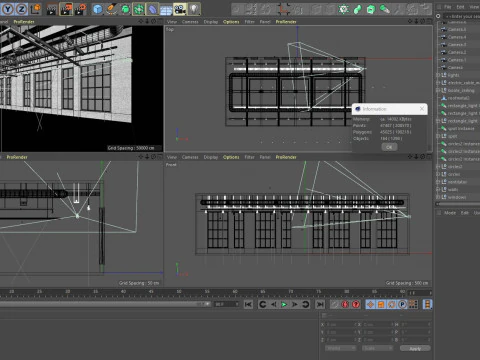480x360 pixels.
Task: Open Filter menu in Front viewport
Action: (x=249, y=157)
